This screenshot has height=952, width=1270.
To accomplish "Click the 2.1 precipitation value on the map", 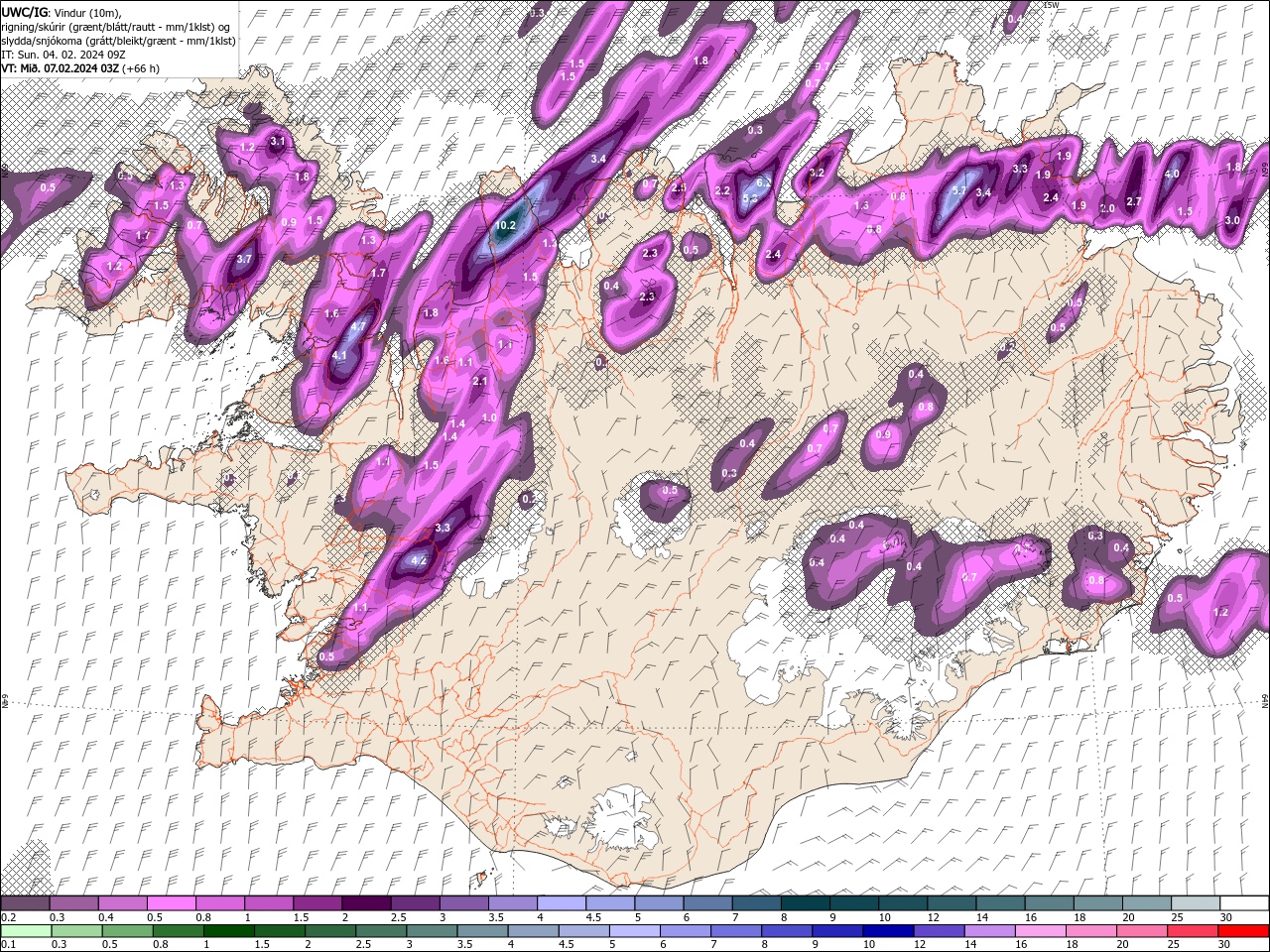I will click(x=480, y=381).
